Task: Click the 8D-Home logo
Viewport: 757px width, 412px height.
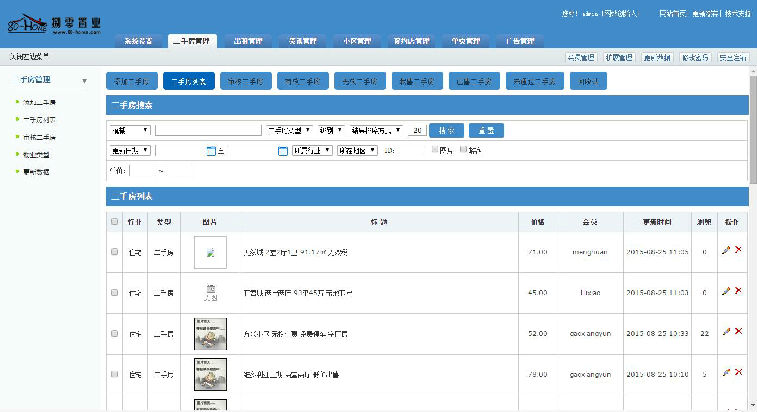Action: 54,24
